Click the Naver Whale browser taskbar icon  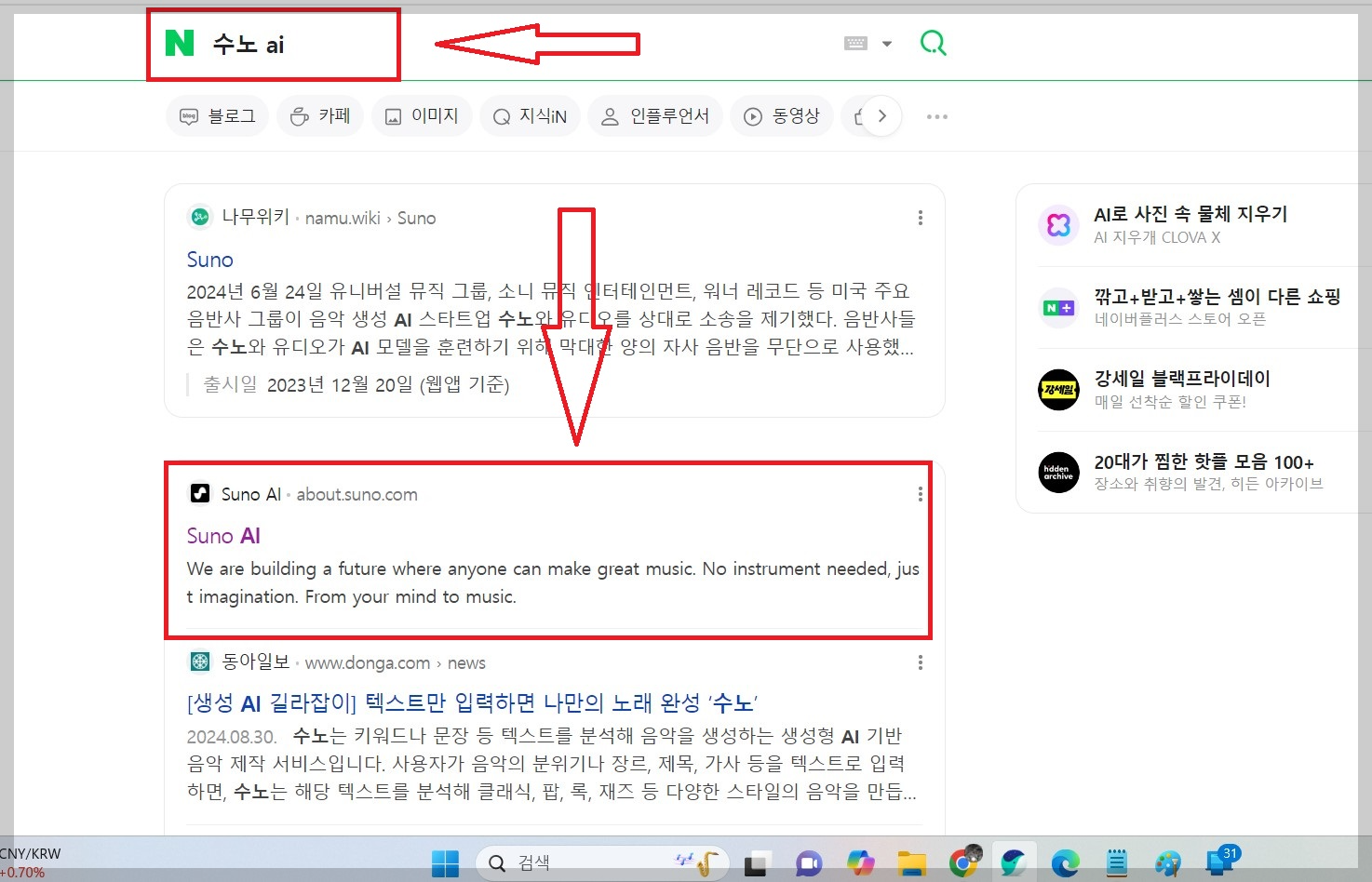click(x=1015, y=864)
